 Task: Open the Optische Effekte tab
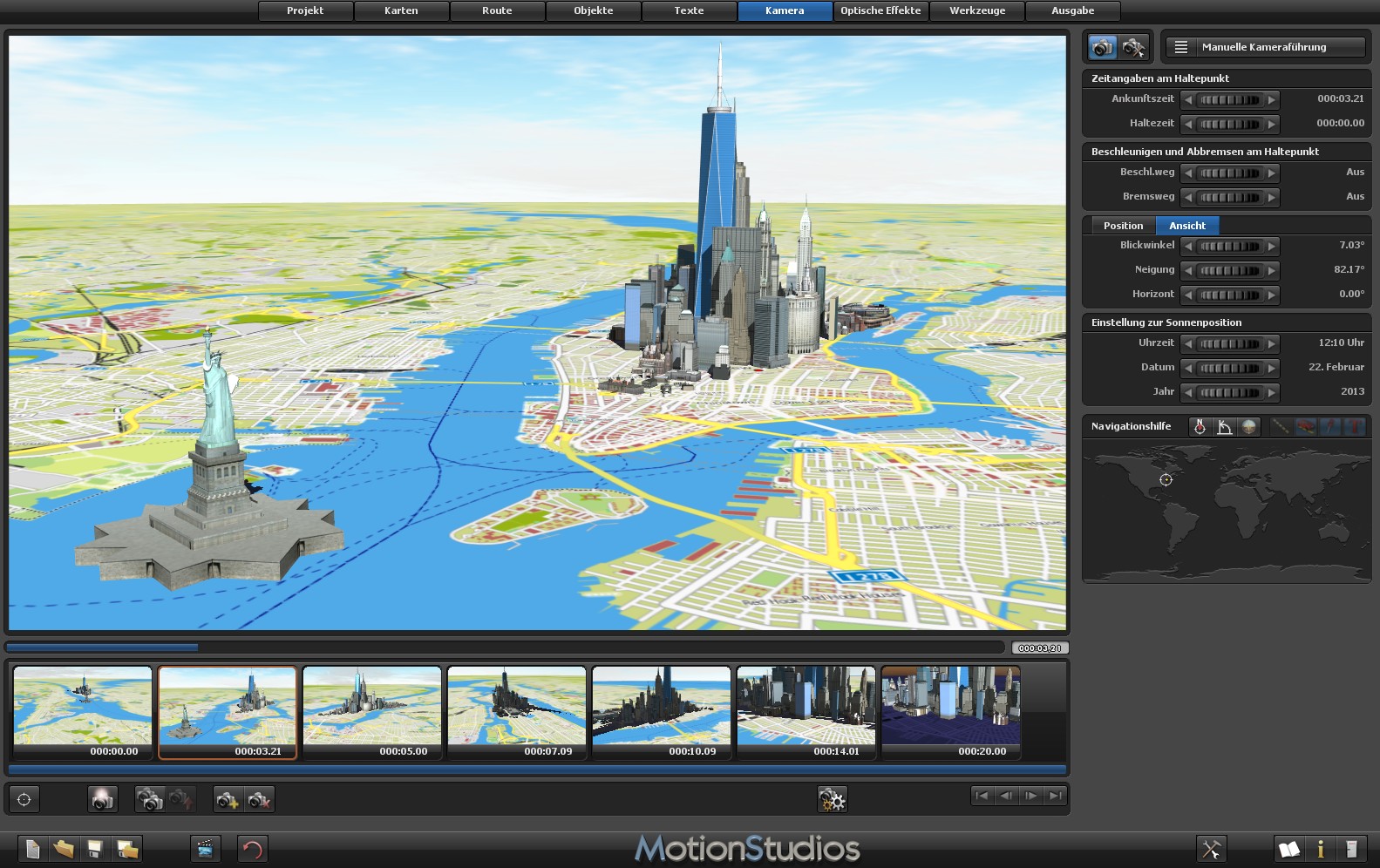(x=880, y=10)
